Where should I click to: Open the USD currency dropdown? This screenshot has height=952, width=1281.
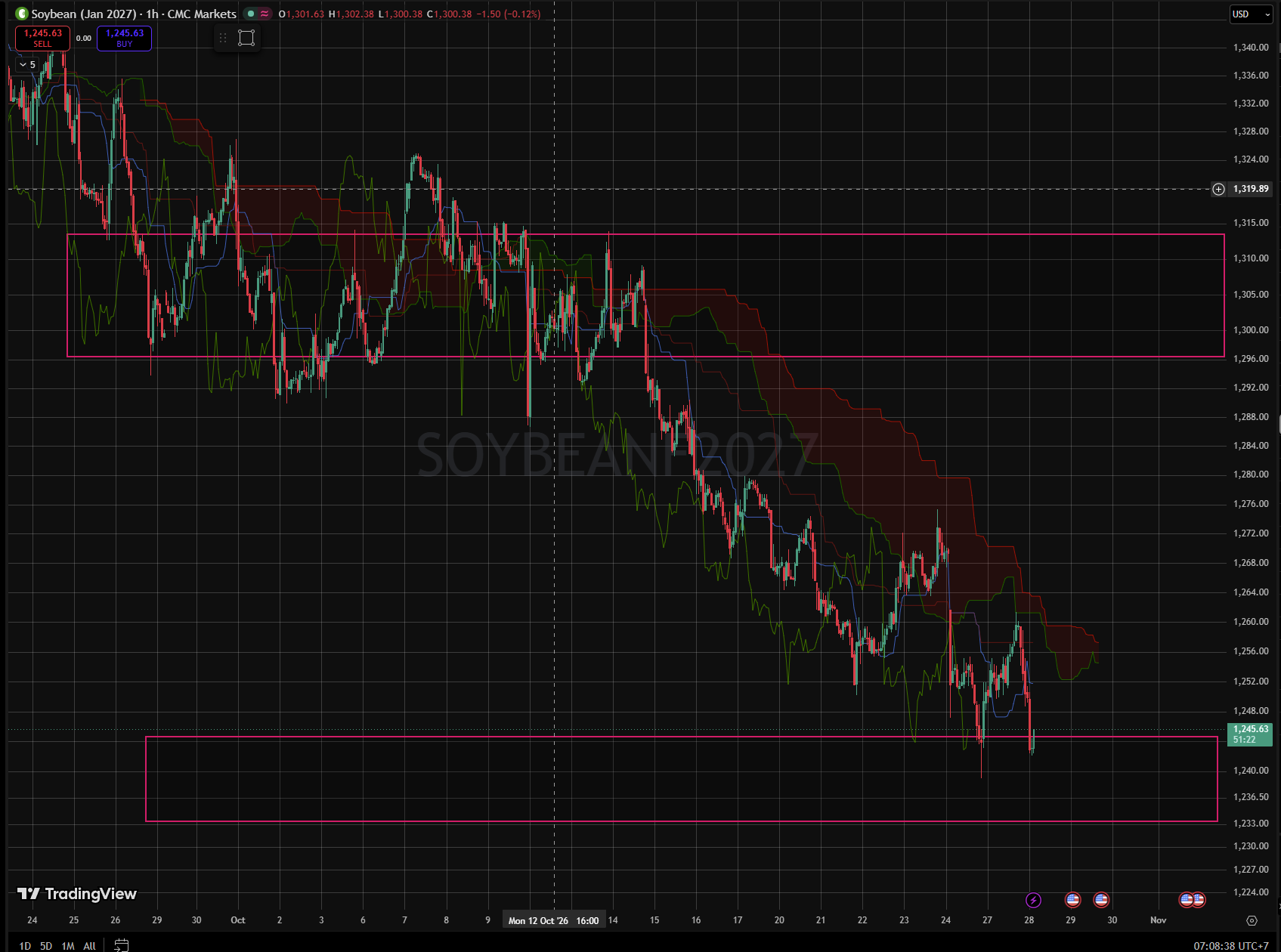click(x=1252, y=14)
